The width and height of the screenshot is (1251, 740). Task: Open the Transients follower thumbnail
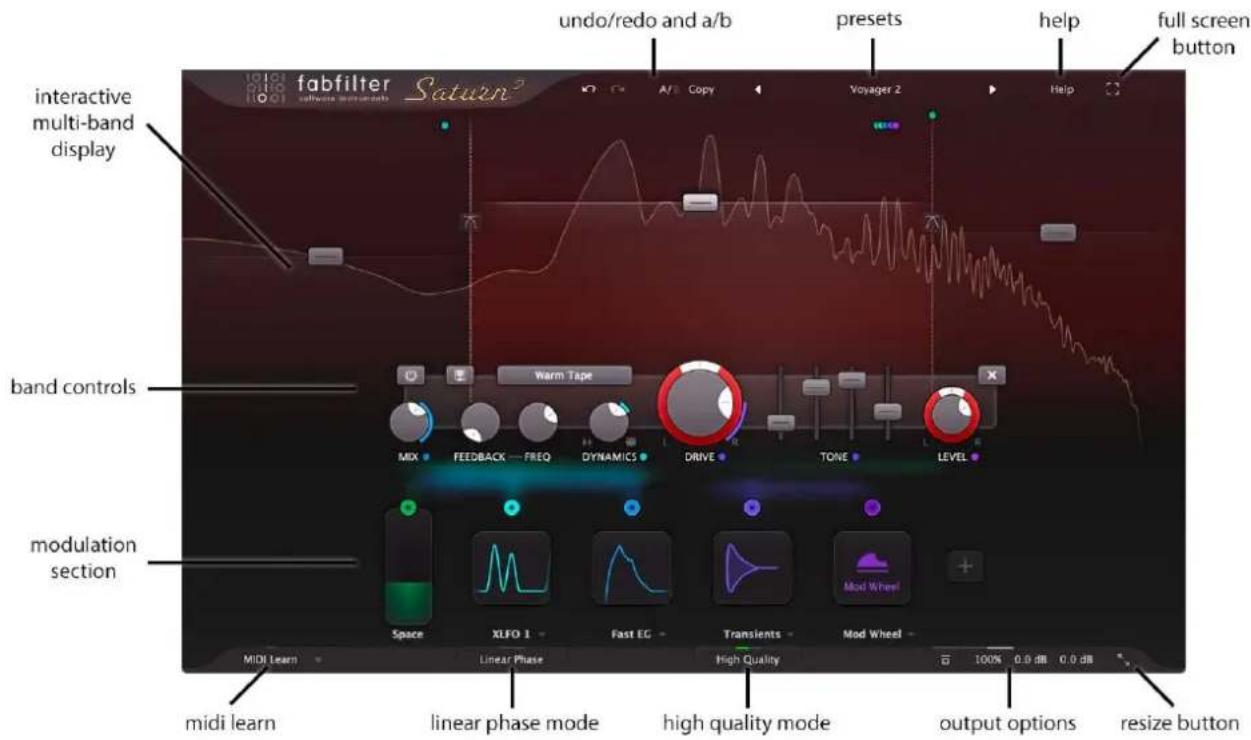[752, 568]
